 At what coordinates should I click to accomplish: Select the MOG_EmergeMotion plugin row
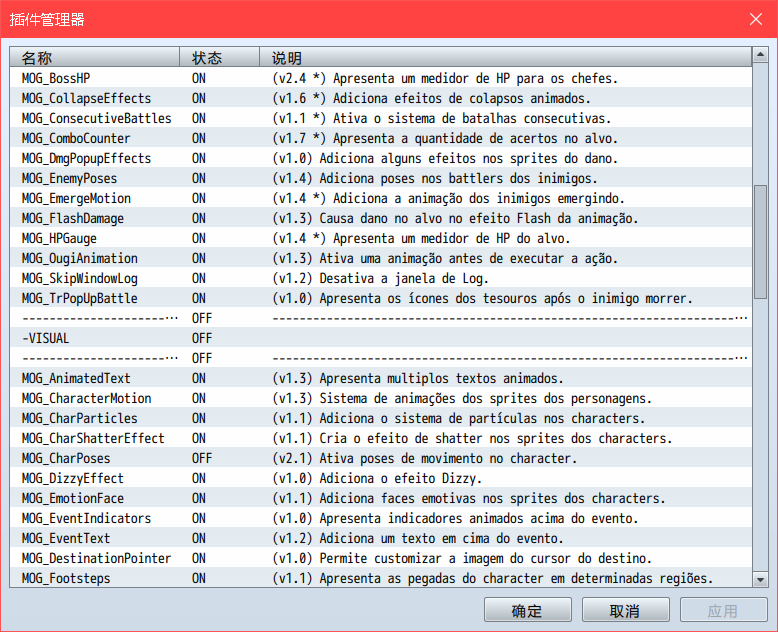pos(381,198)
